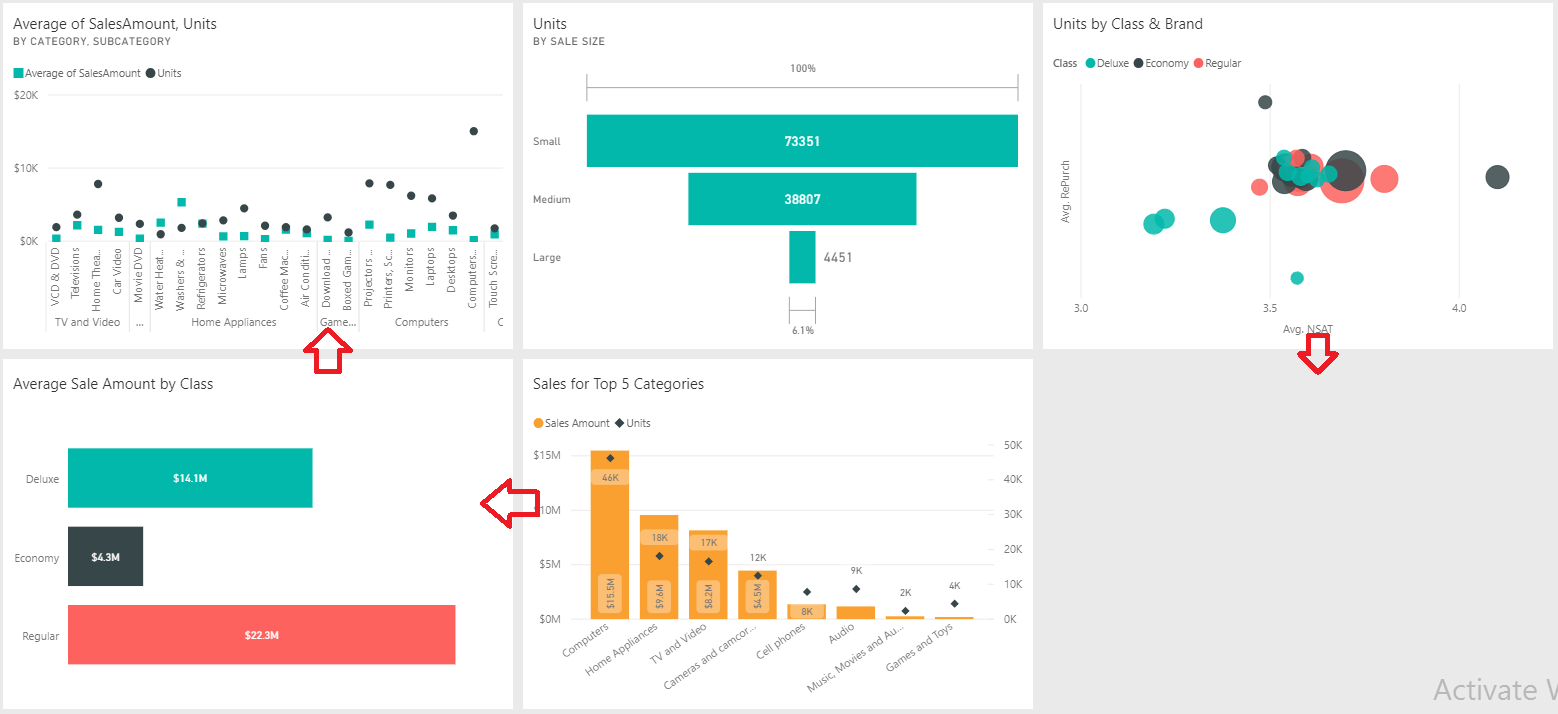Viewport: 1558px width, 714px height.
Task: Click the $4.3M Economy bar
Action: (x=105, y=557)
